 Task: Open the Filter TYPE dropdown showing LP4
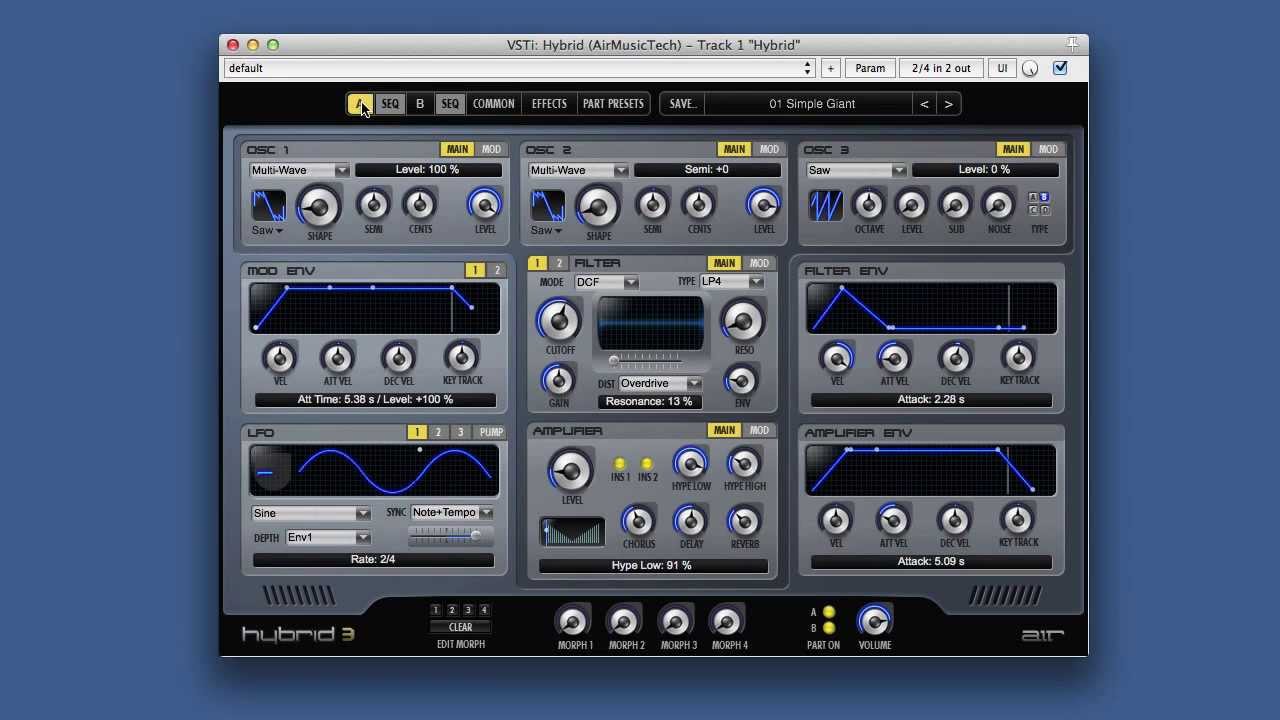732,282
